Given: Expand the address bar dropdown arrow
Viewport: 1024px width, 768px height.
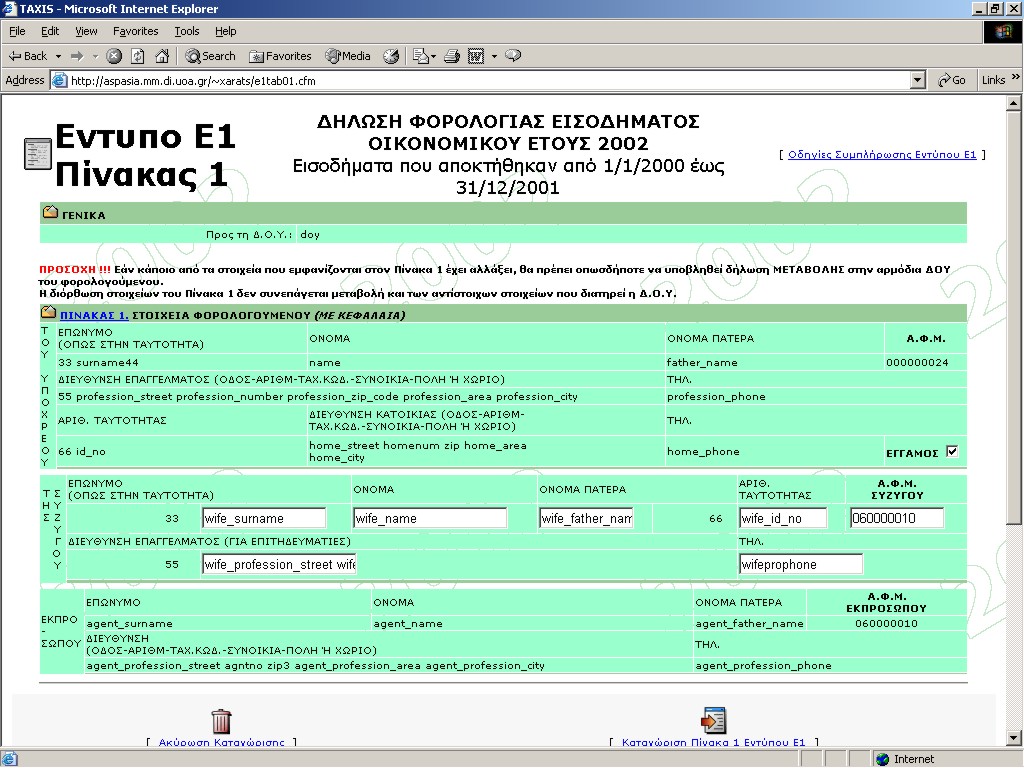Looking at the screenshot, I should tap(918, 80).
